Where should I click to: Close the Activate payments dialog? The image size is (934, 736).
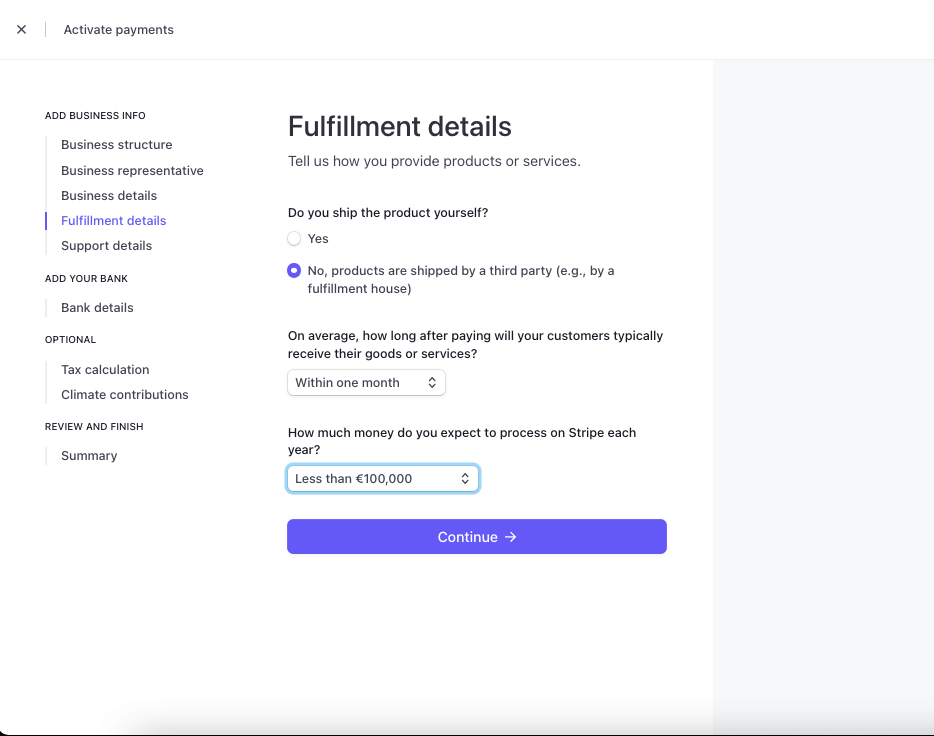pyautogui.click(x=21, y=30)
